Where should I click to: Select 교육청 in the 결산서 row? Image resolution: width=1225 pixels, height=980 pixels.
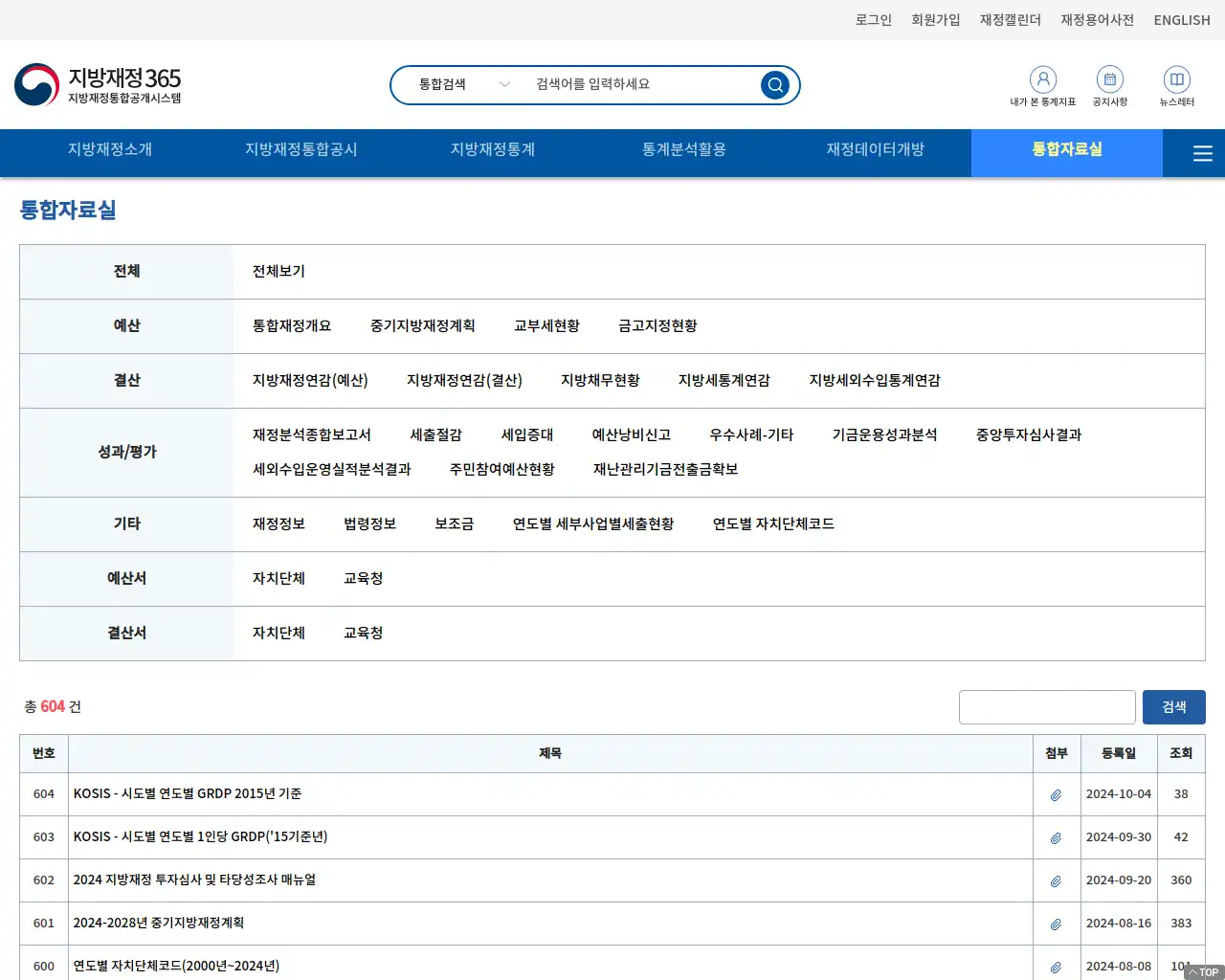tap(364, 634)
